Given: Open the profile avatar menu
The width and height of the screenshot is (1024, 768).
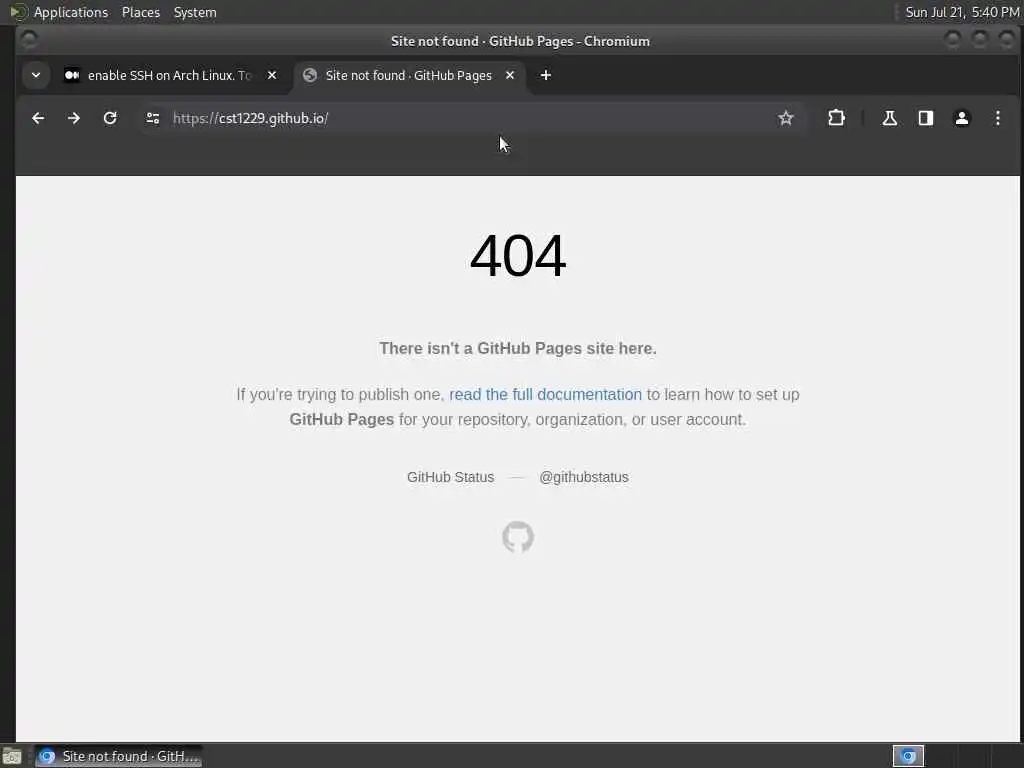Looking at the screenshot, I should [961, 118].
